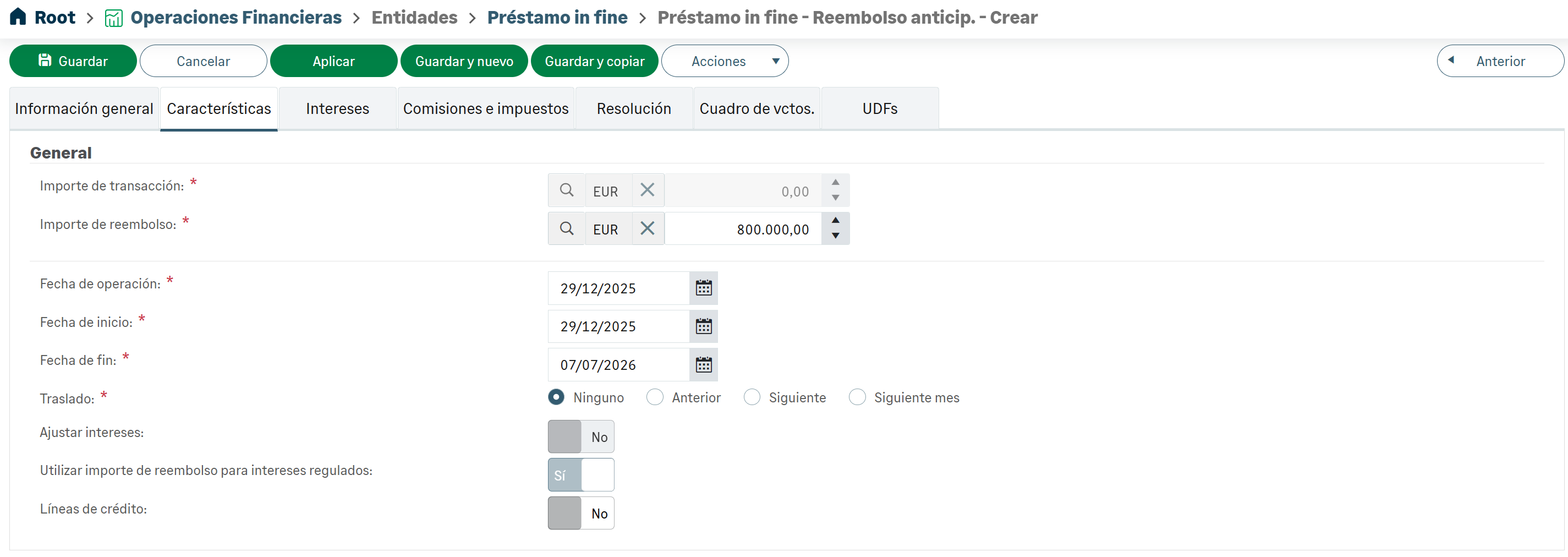This screenshot has height=557, width=1568.
Task: Click the Fecha de fin date field
Action: tap(618, 365)
